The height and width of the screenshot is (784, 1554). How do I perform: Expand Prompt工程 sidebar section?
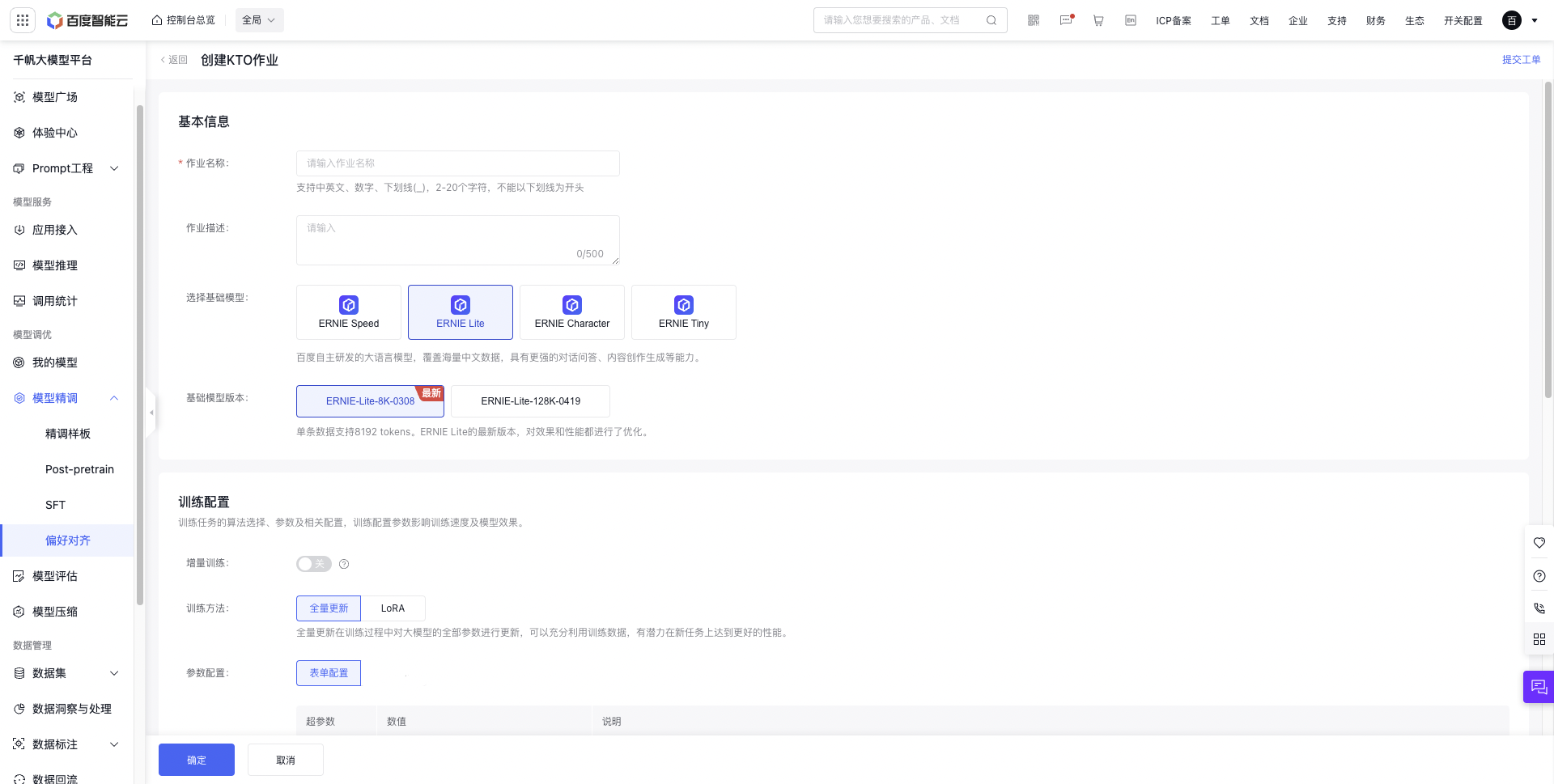pyautogui.click(x=66, y=168)
